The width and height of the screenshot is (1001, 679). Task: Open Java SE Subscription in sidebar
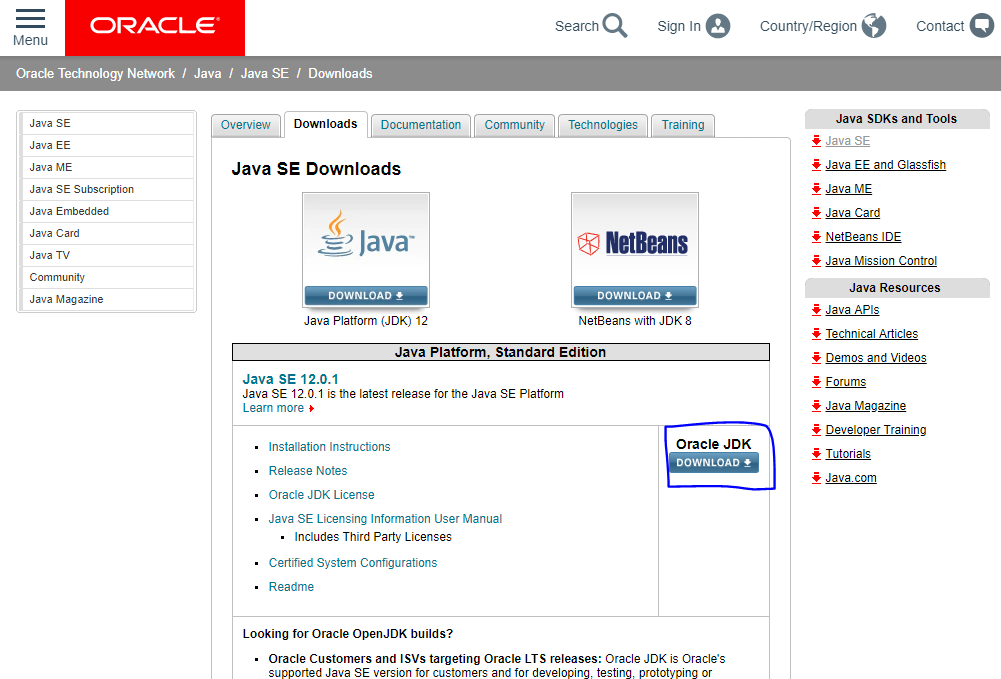pos(107,190)
